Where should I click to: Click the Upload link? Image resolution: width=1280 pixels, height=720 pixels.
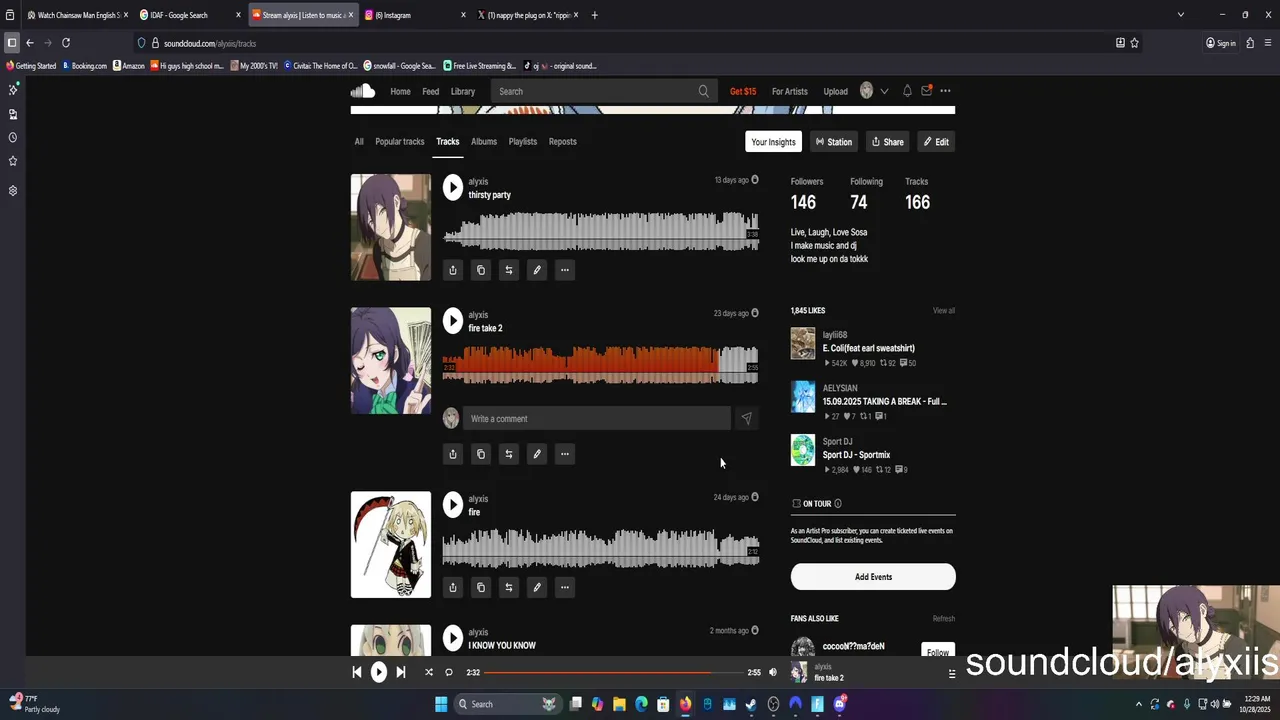[x=836, y=91]
